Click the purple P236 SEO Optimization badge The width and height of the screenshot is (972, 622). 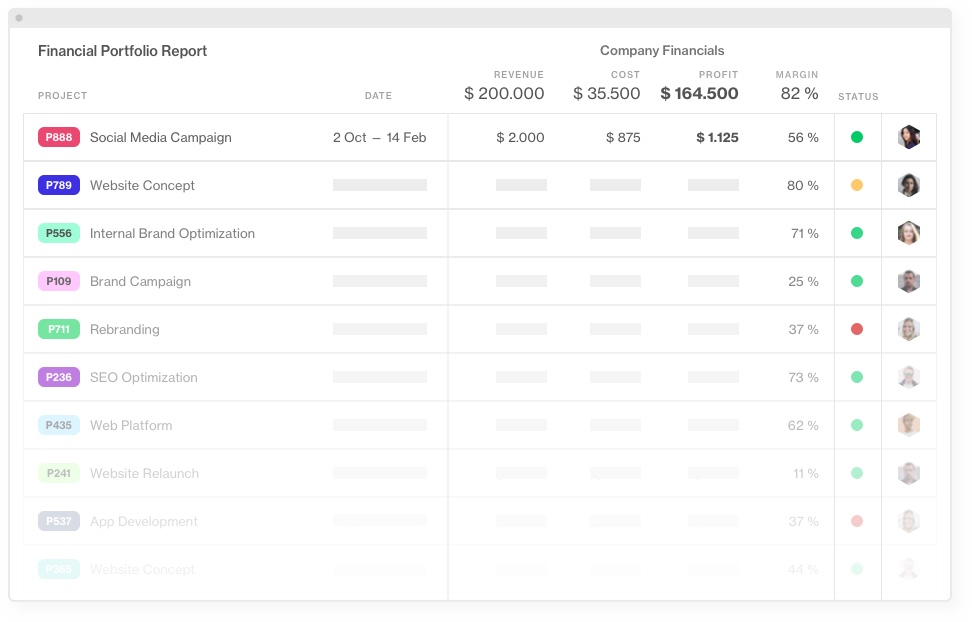click(x=58, y=377)
